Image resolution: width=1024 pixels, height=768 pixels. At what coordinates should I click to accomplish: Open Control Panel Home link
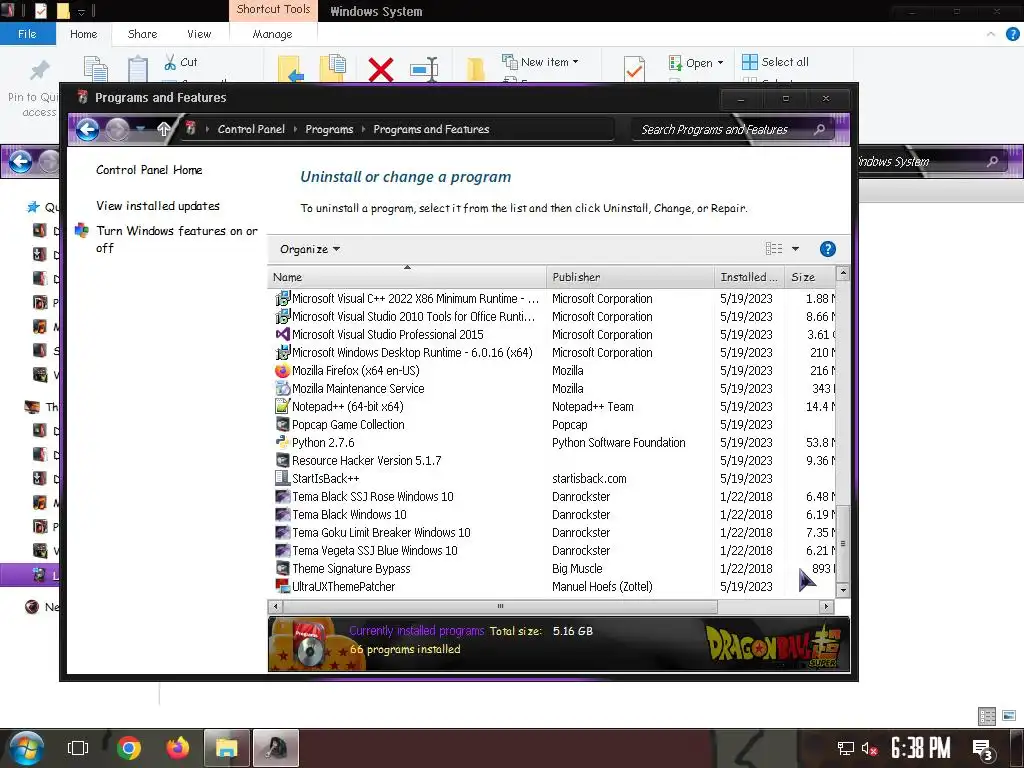(149, 170)
